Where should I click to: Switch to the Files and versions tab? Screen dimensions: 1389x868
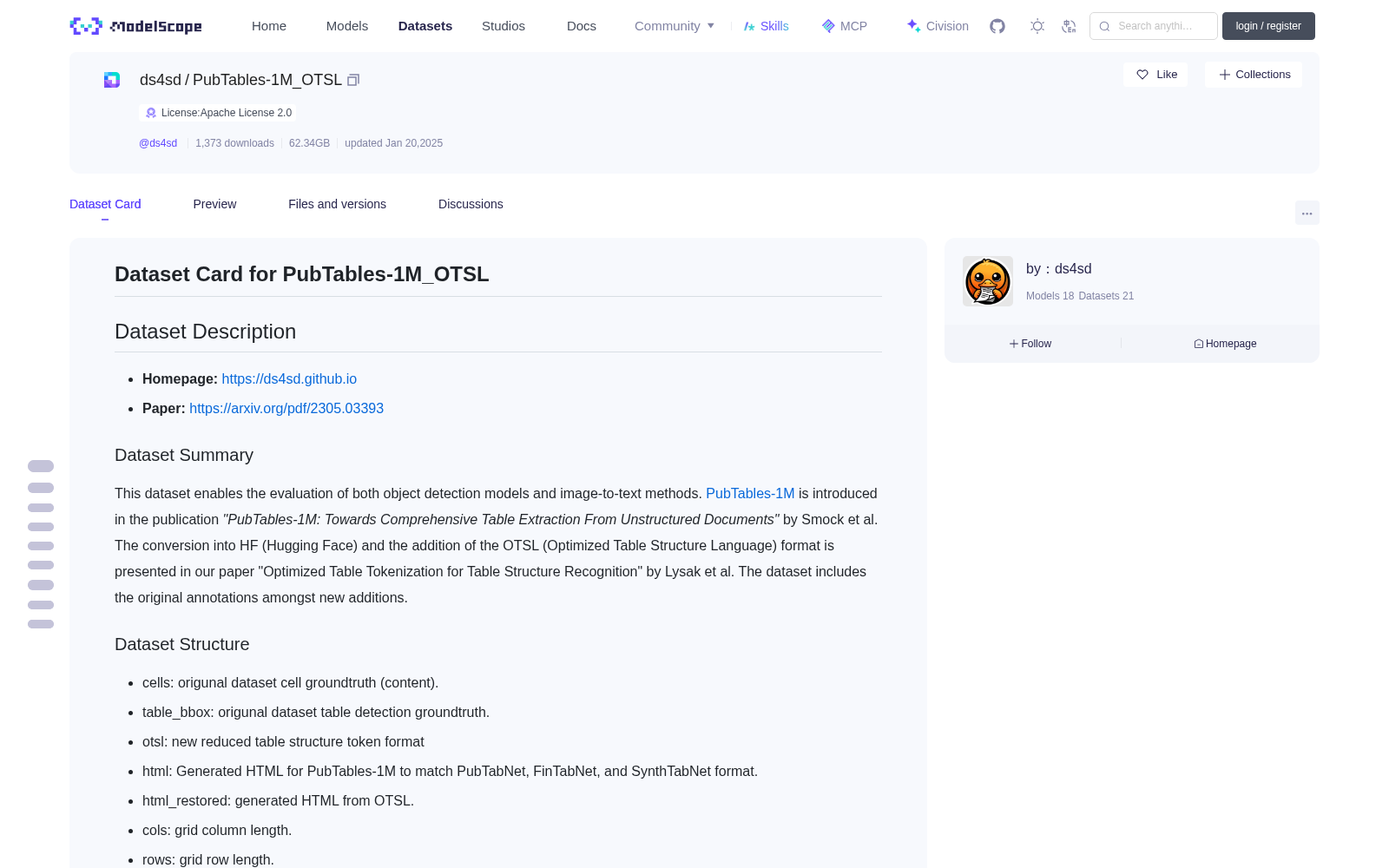337,204
